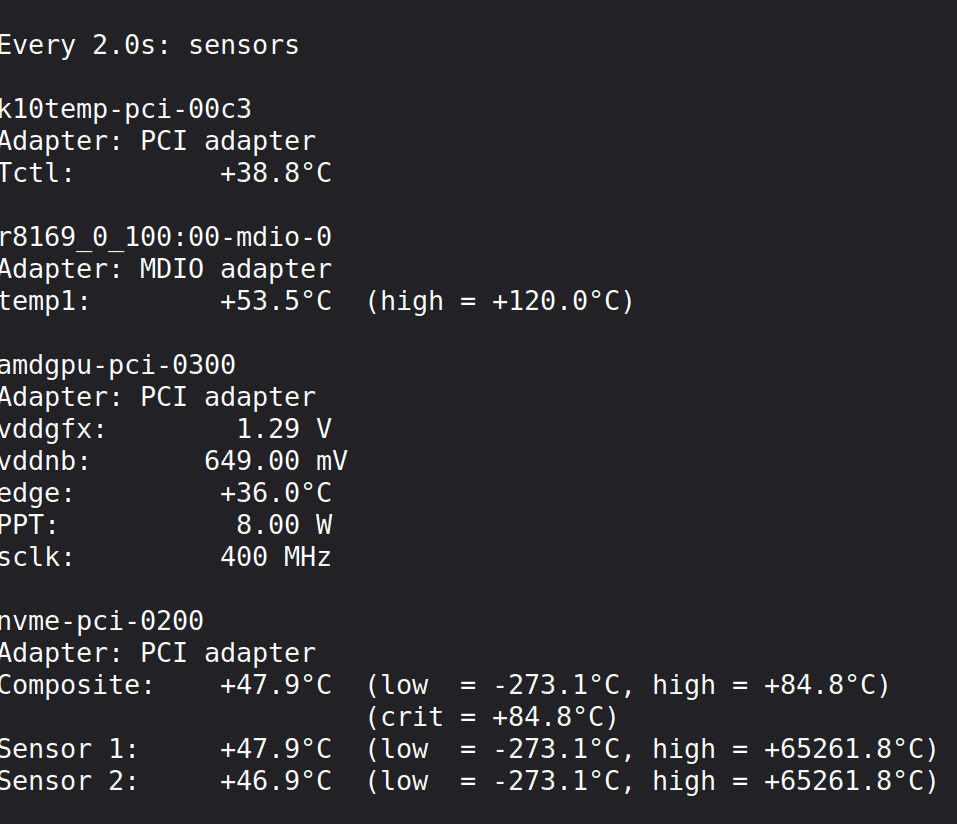
Task: Click the MDIO adapter line
Action: coord(165,270)
